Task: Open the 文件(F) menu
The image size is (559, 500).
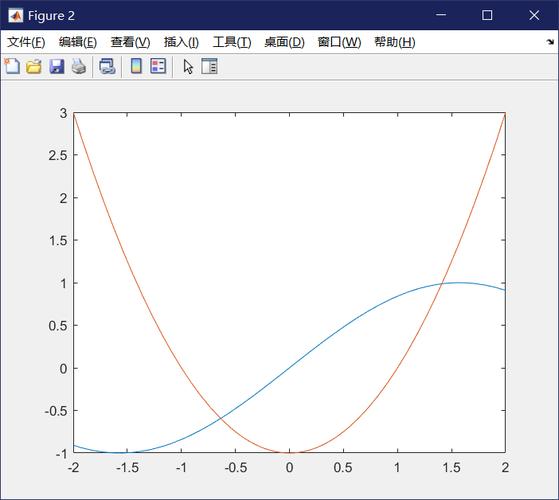Action: 26,42
